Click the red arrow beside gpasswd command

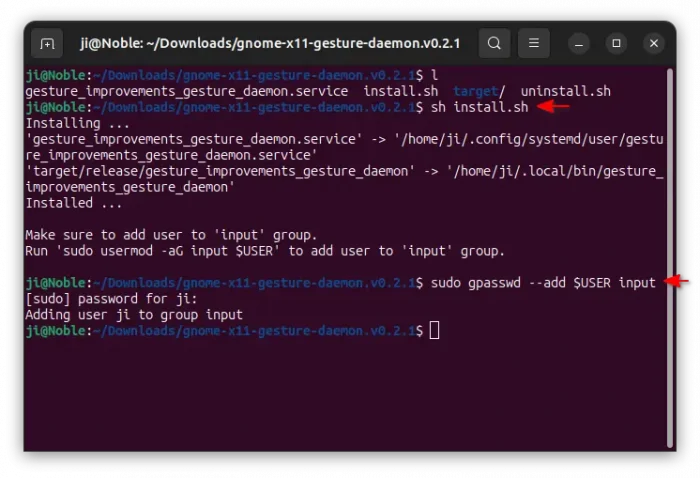tap(677, 283)
